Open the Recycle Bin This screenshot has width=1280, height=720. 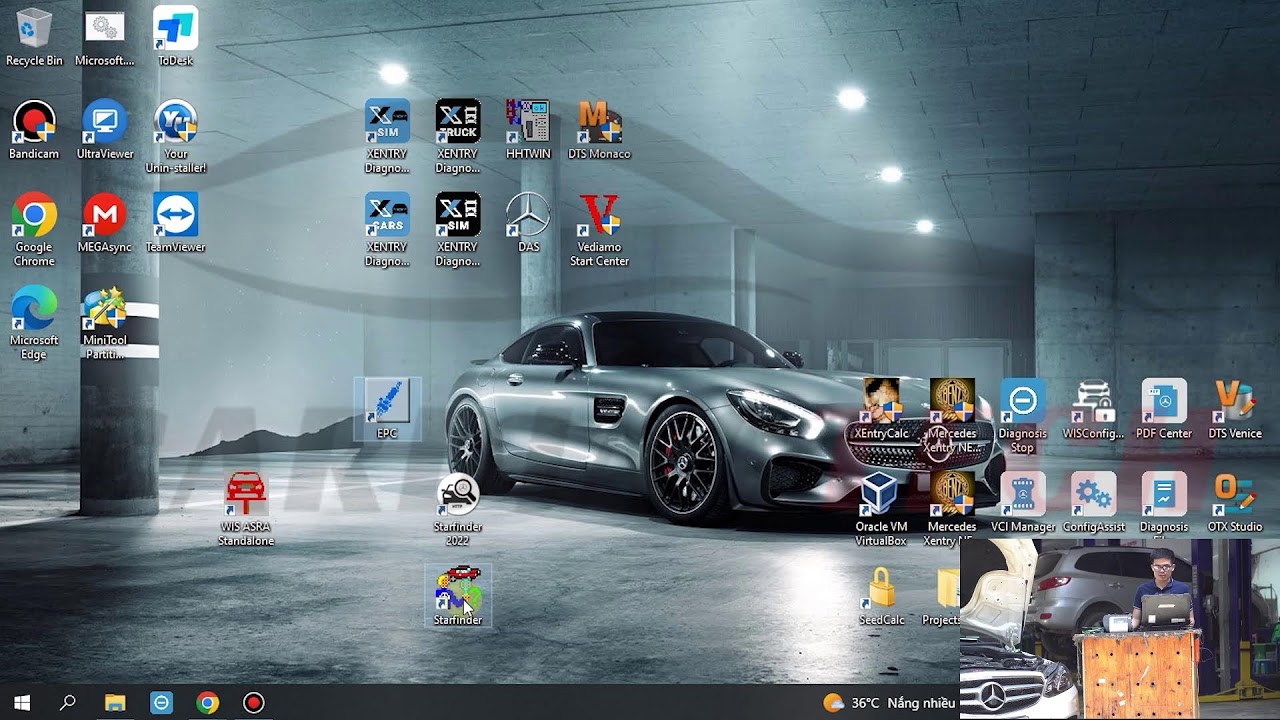click(34, 30)
